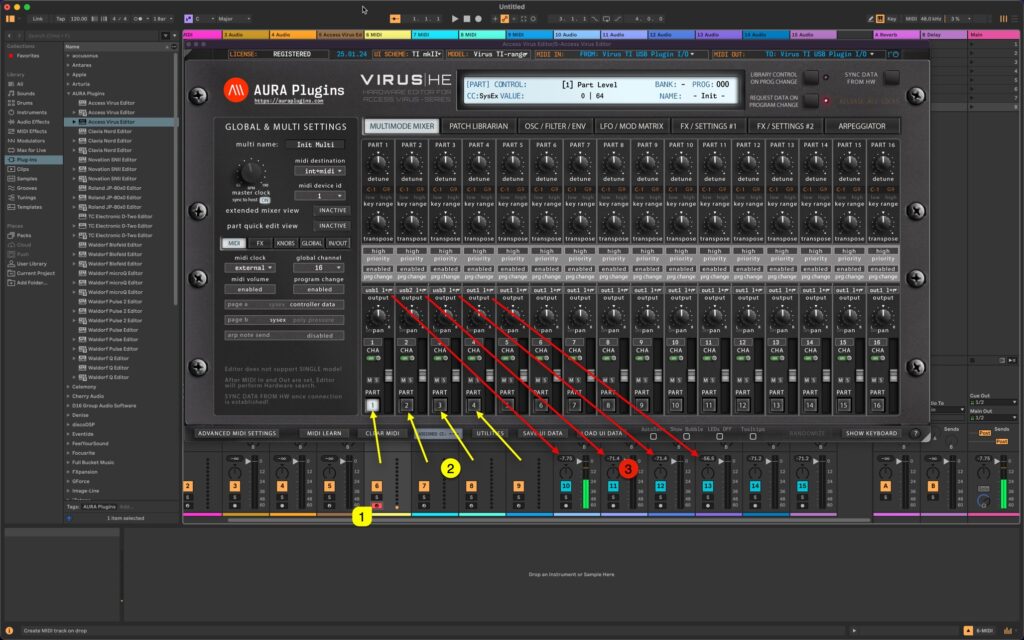1024x640 pixels.
Task: Click the Stop button in the transport
Action: pyautogui.click(x=466, y=18)
